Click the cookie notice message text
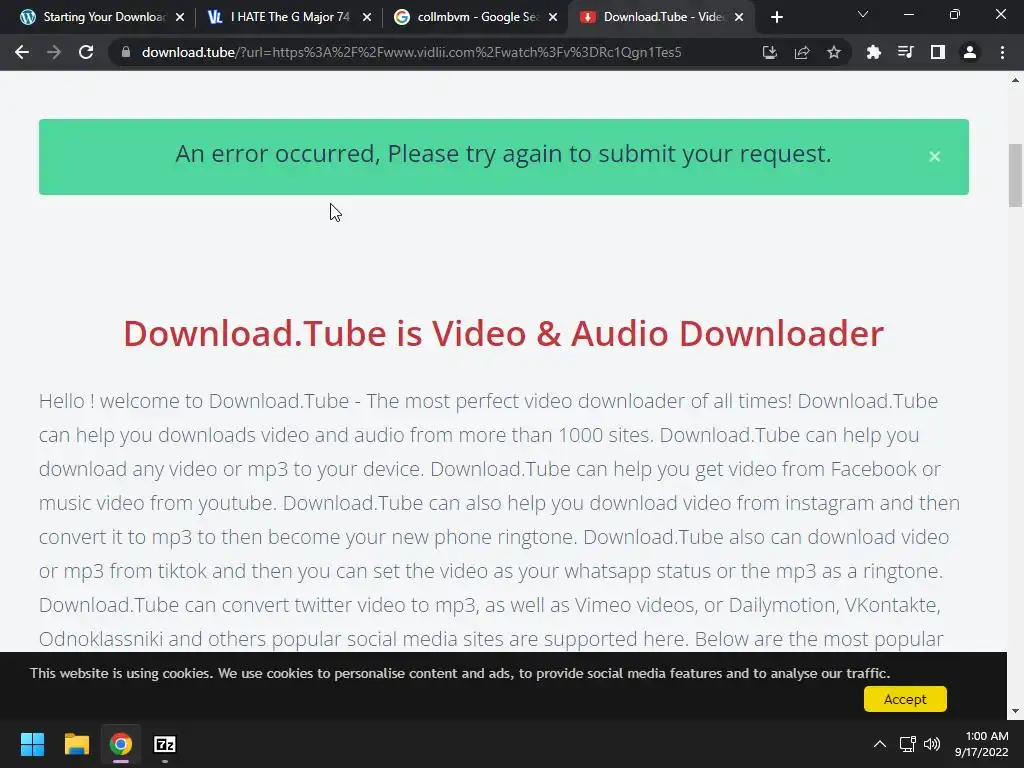This screenshot has height=768, width=1024. tap(460, 673)
